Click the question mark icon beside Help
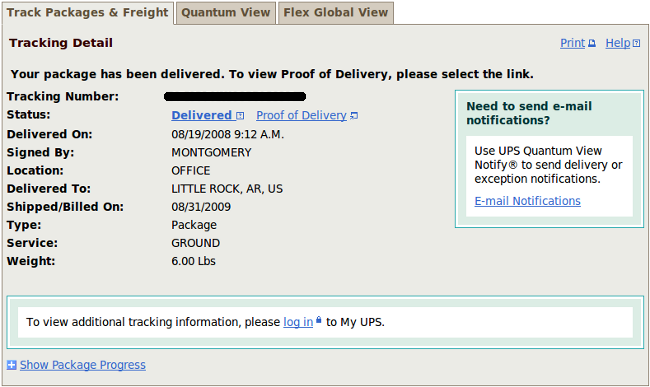Image resolution: width=650 pixels, height=387 pixels. (x=636, y=43)
